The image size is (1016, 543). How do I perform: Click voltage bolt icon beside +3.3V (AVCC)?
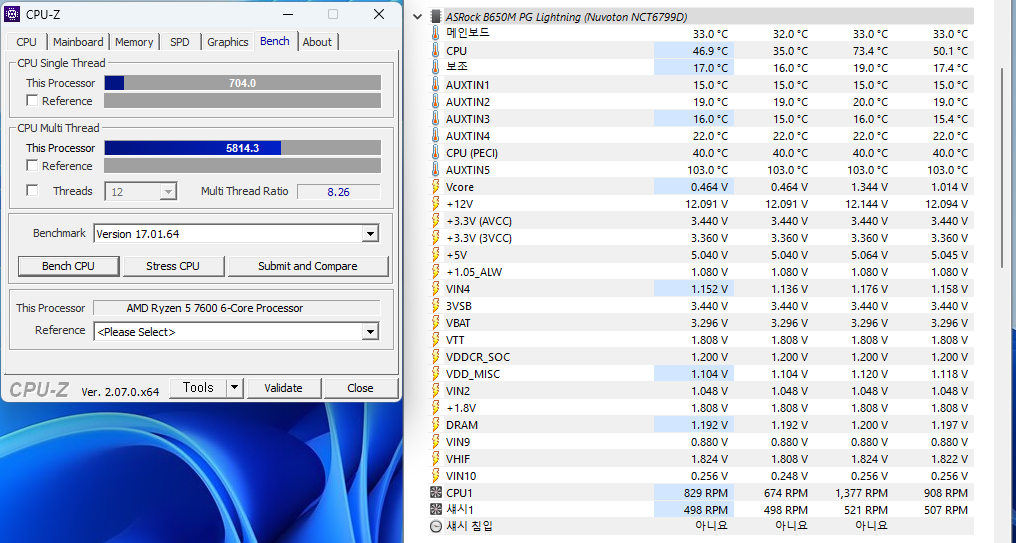(x=436, y=221)
